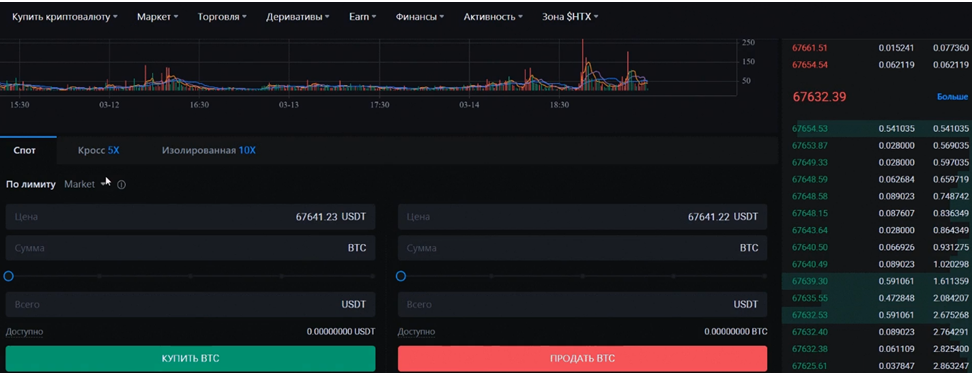Viewport: 972px width, 373px height.
Task: Click the Больше link in order book
Action: click(x=953, y=97)
